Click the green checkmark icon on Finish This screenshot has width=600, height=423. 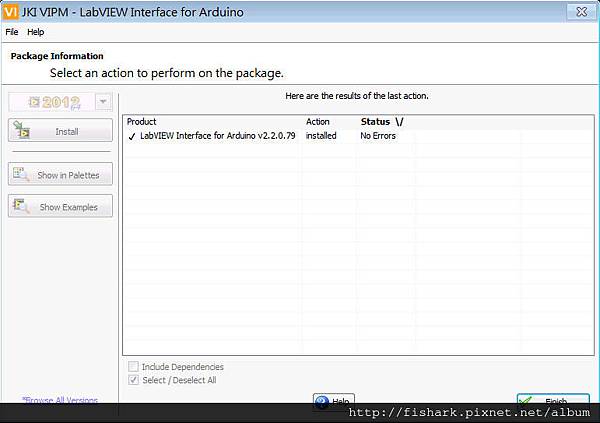click(526, 400)
